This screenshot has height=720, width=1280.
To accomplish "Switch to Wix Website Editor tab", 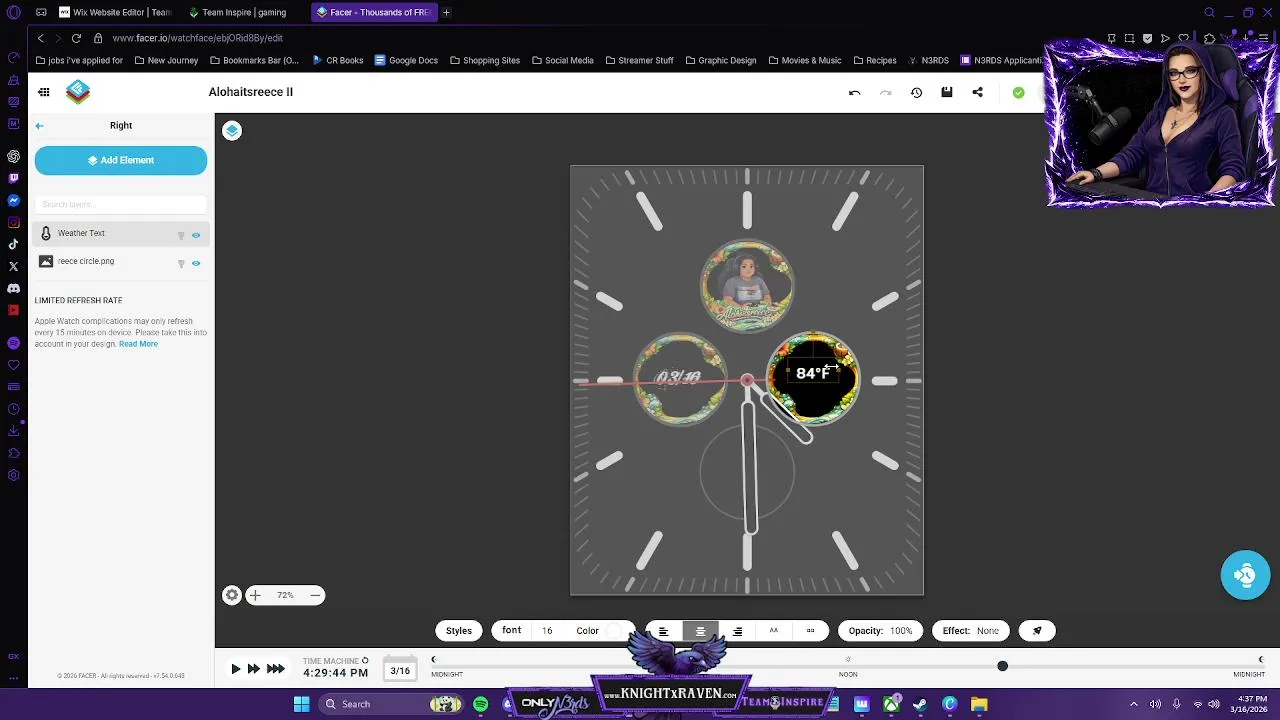I will point(115,12).
